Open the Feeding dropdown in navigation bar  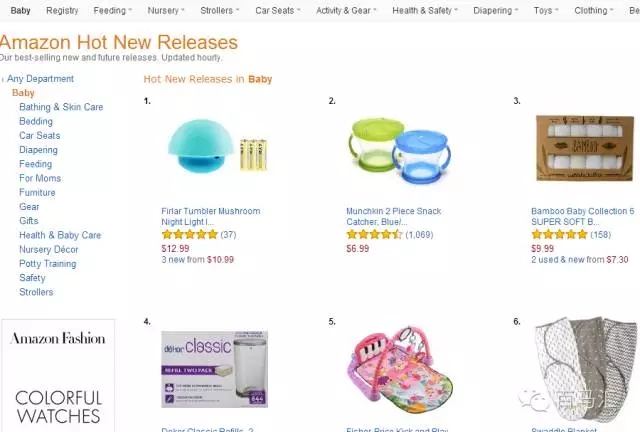[112, 11]
